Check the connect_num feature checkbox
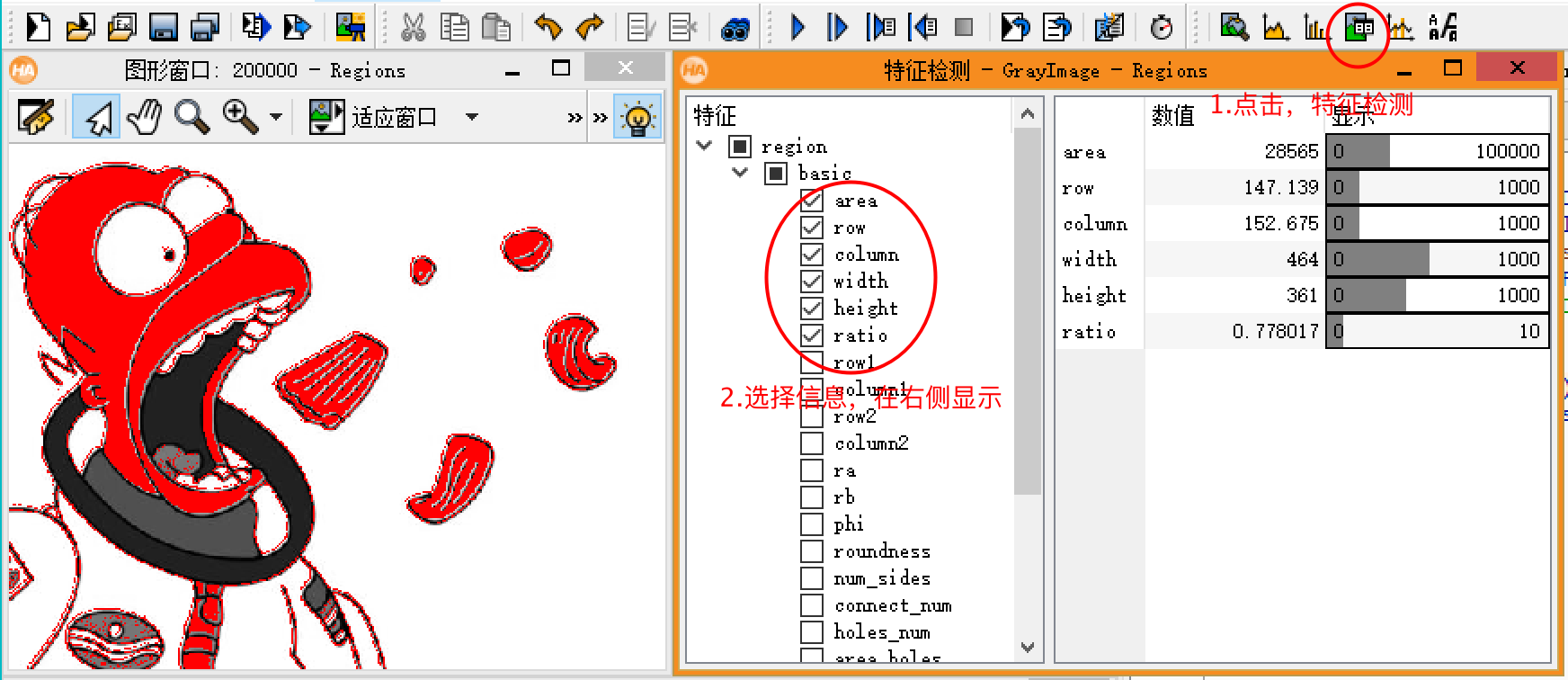The height and width of the screenshot is (680, 1568). (x=812, y=605)
